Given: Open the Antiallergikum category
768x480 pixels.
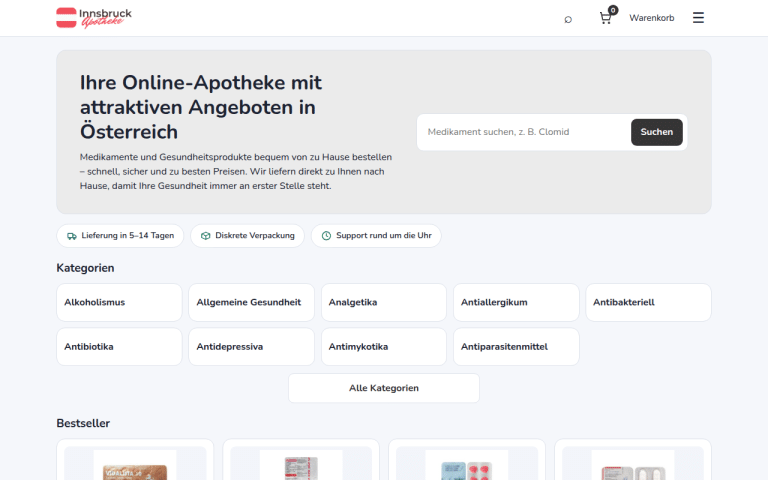Looking at the screenshot, I should [516, 302].
